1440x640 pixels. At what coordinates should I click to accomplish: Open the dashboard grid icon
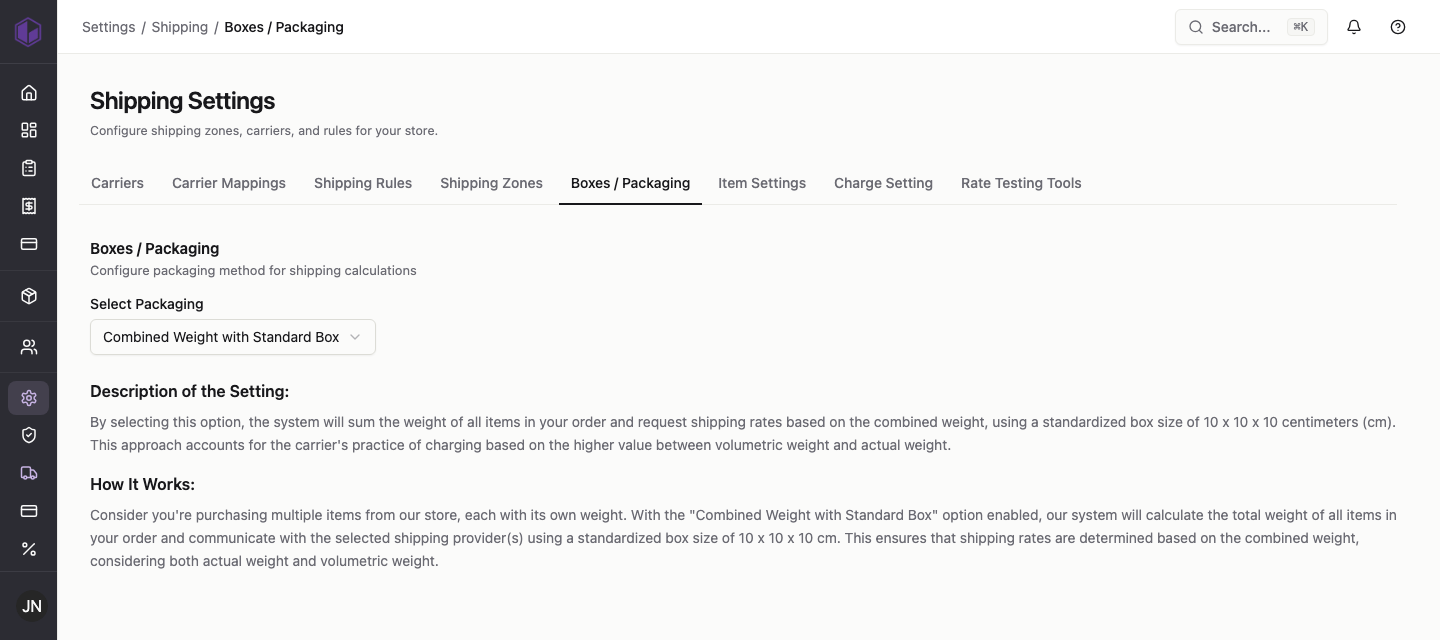tap(29, 130)
